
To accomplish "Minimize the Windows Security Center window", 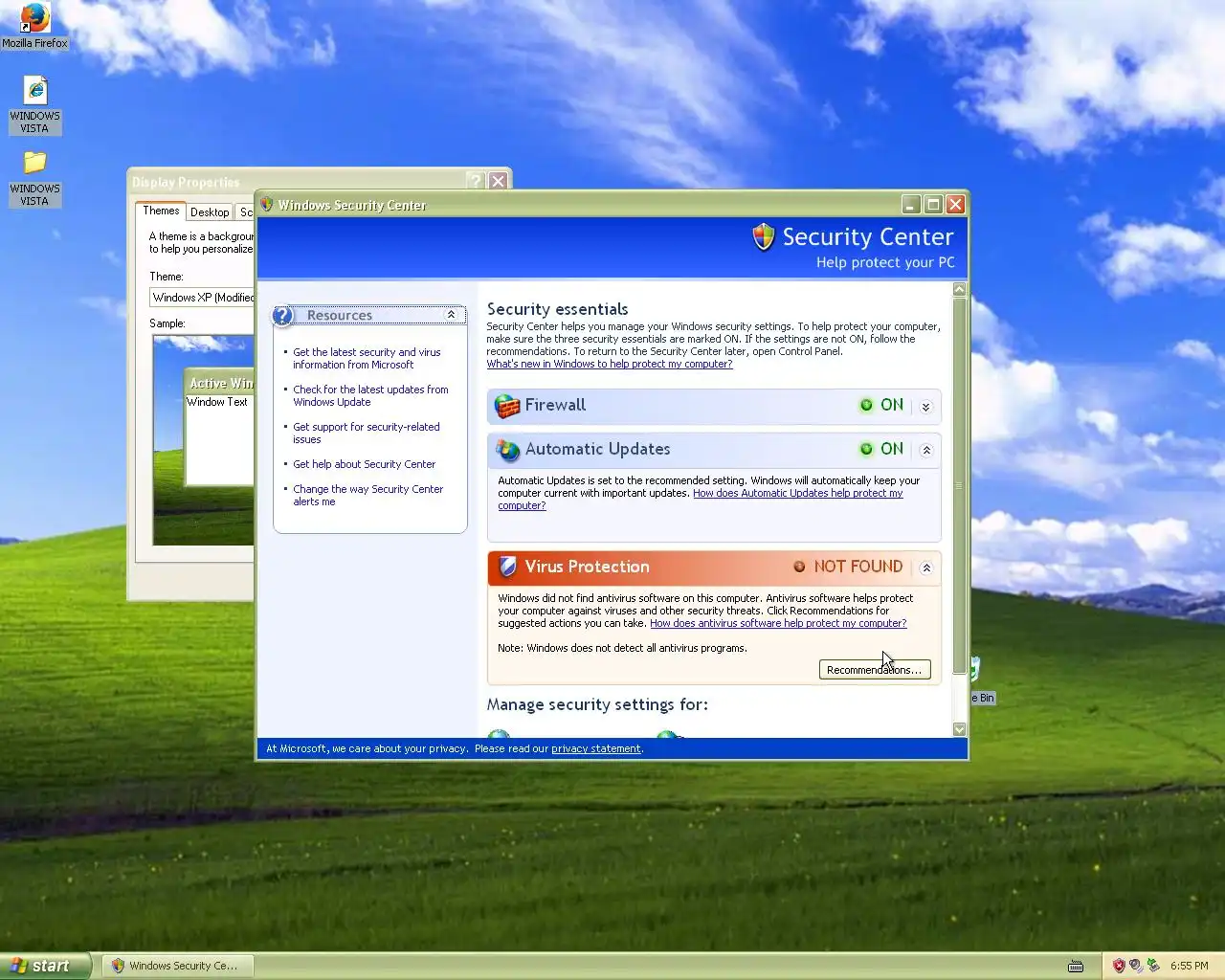I will (x=911, y=204).
